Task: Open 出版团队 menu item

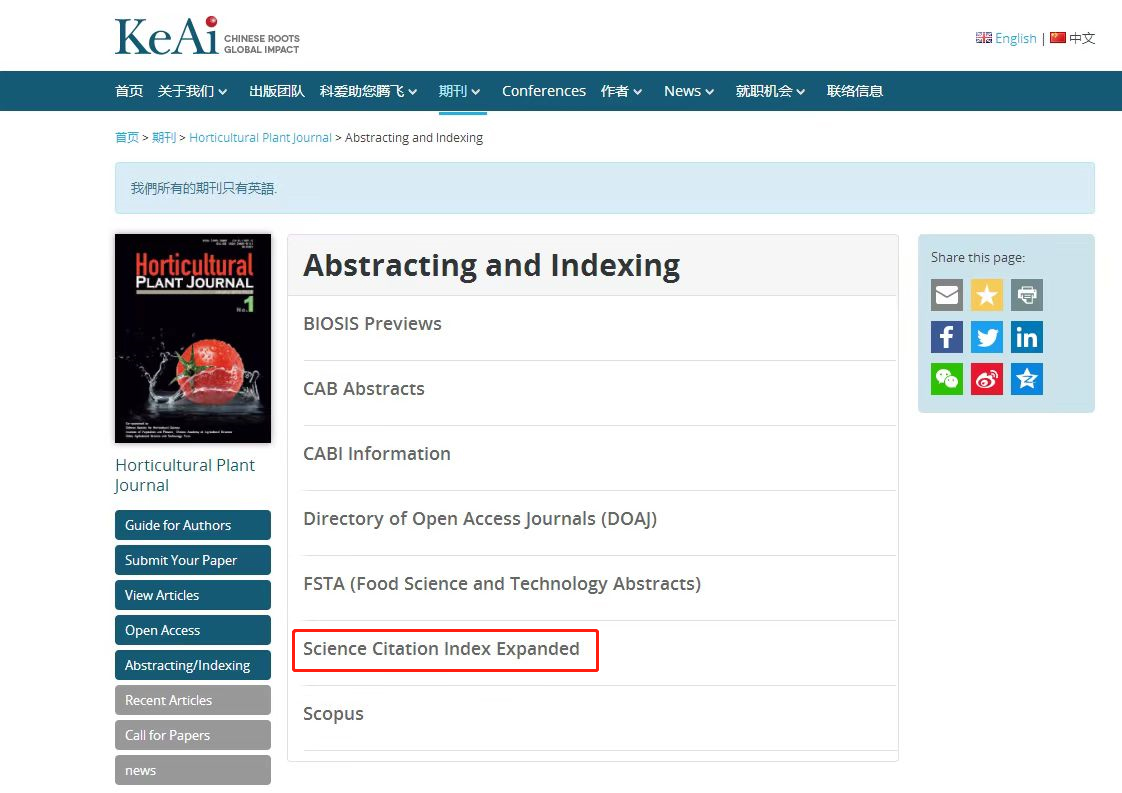Action: (x=277, y=91)
